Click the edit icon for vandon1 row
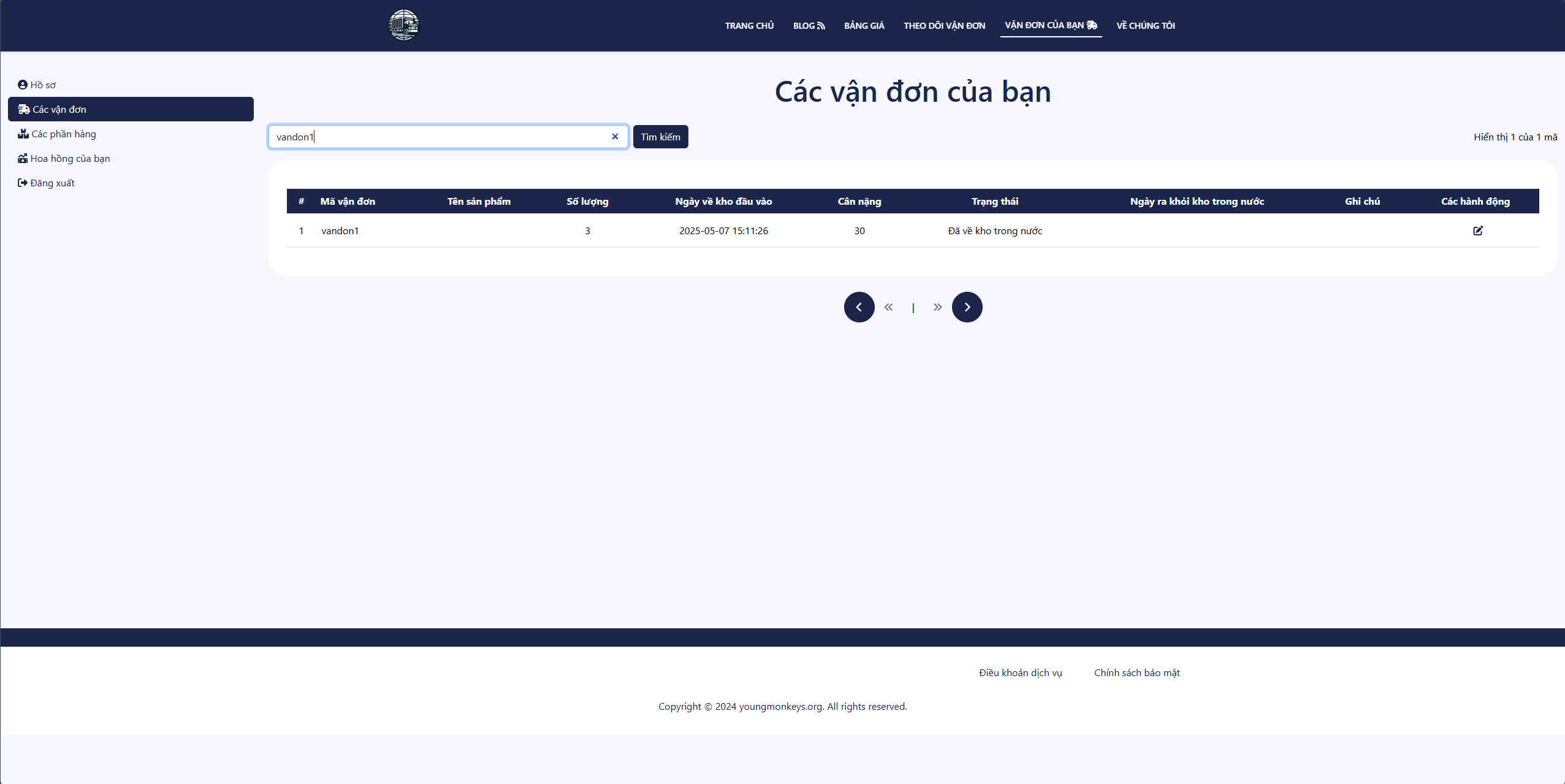 [1478, 230]
